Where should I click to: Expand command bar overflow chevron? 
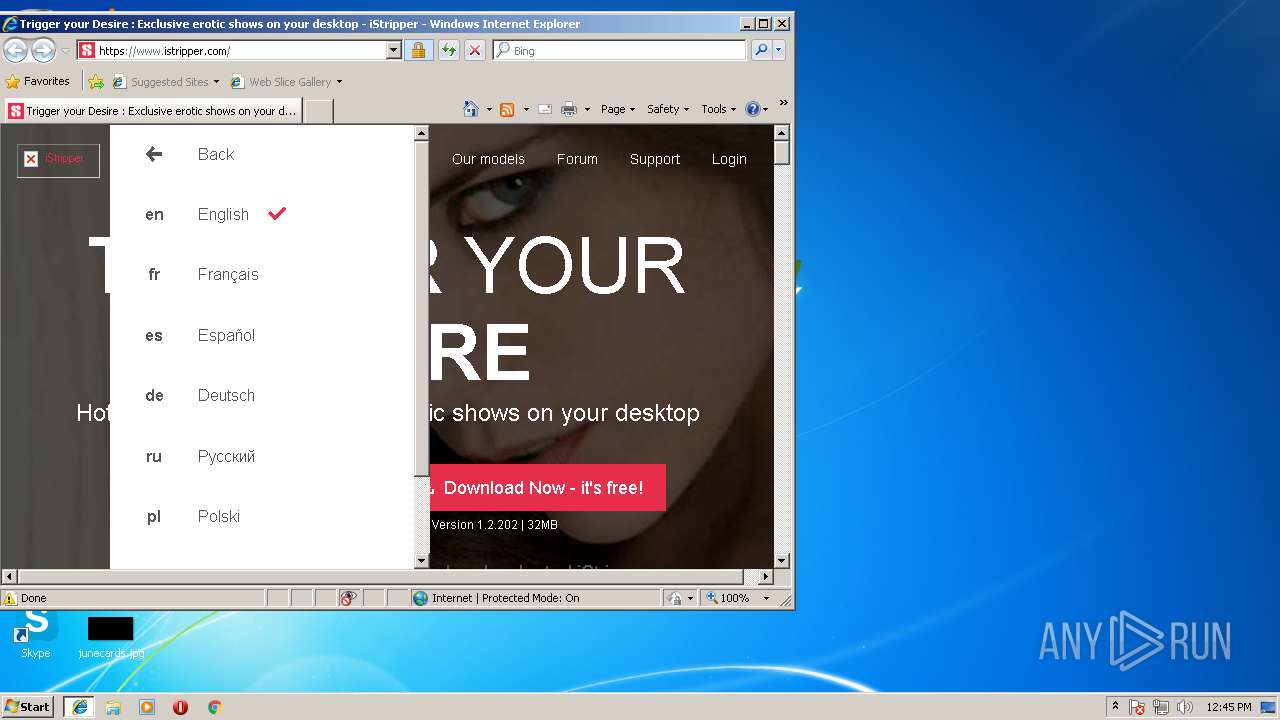point(783,102)
